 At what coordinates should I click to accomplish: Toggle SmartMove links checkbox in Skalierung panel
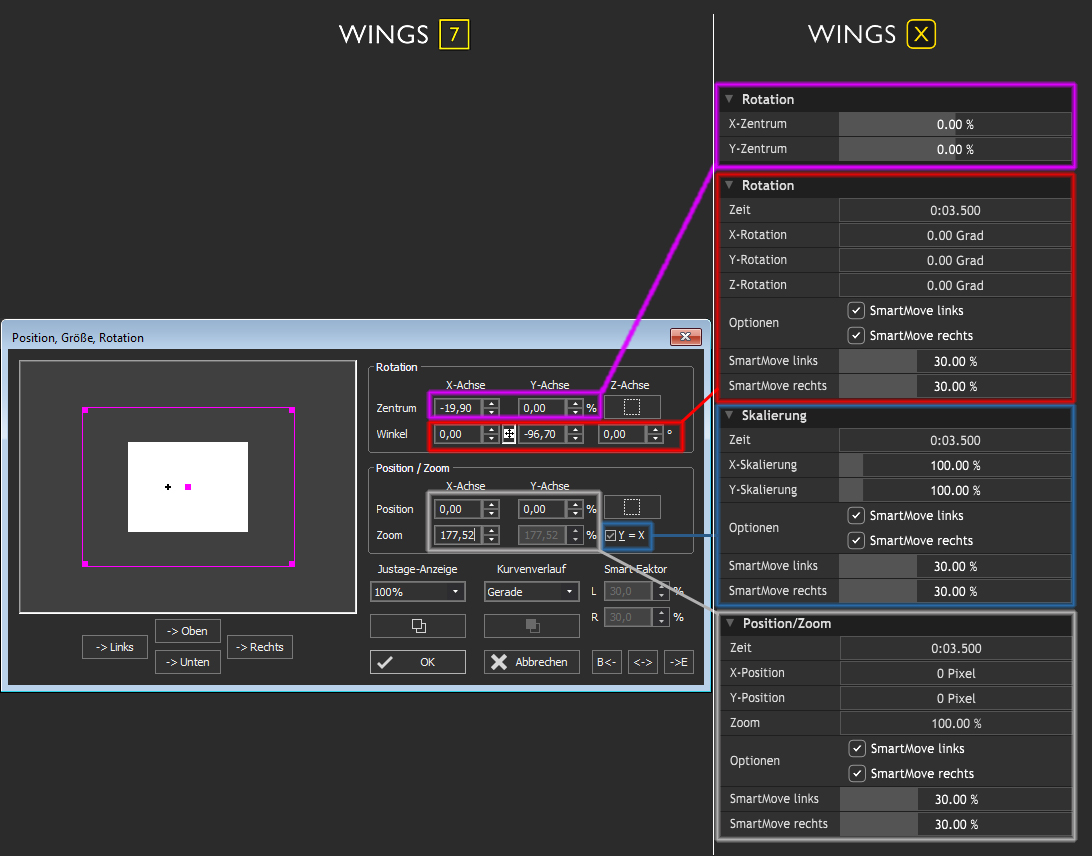point(856,515)
